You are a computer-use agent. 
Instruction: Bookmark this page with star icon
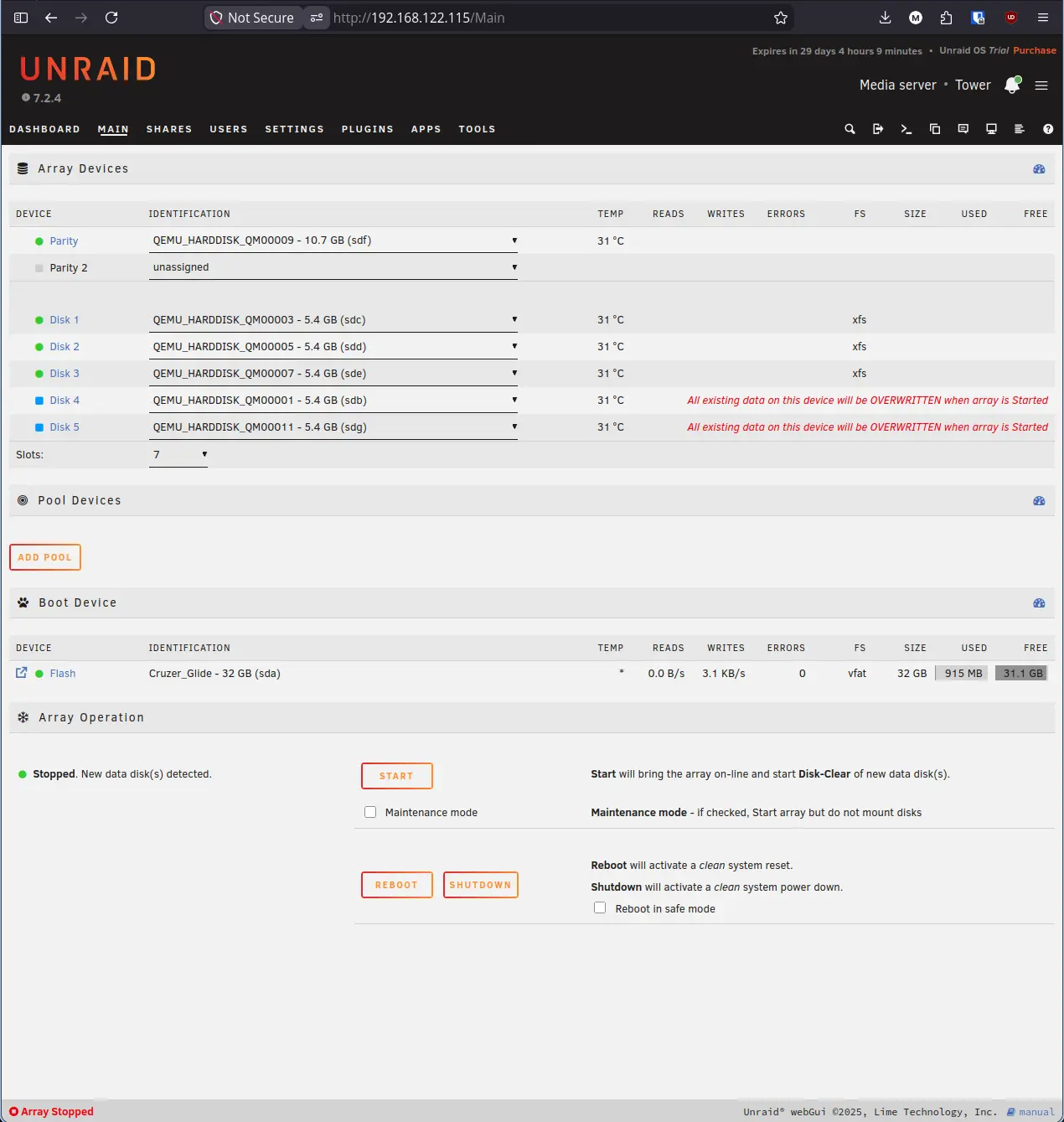[x=781, y=18]
